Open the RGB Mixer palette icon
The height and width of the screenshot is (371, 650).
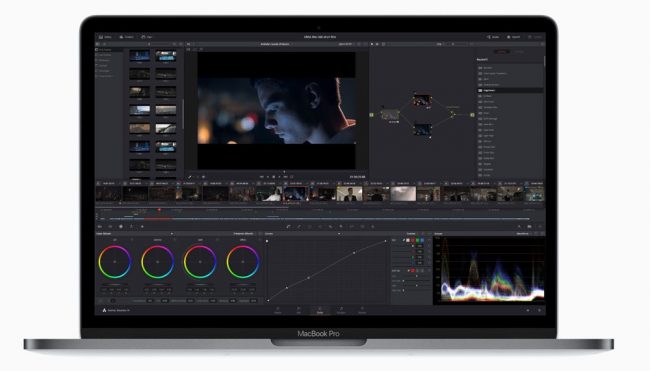pyautogui.click(x=131, y=227)
